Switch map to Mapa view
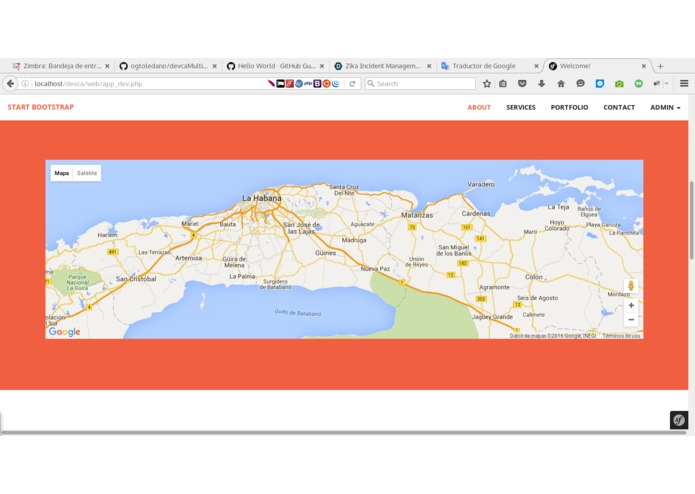 pos(62,173)
